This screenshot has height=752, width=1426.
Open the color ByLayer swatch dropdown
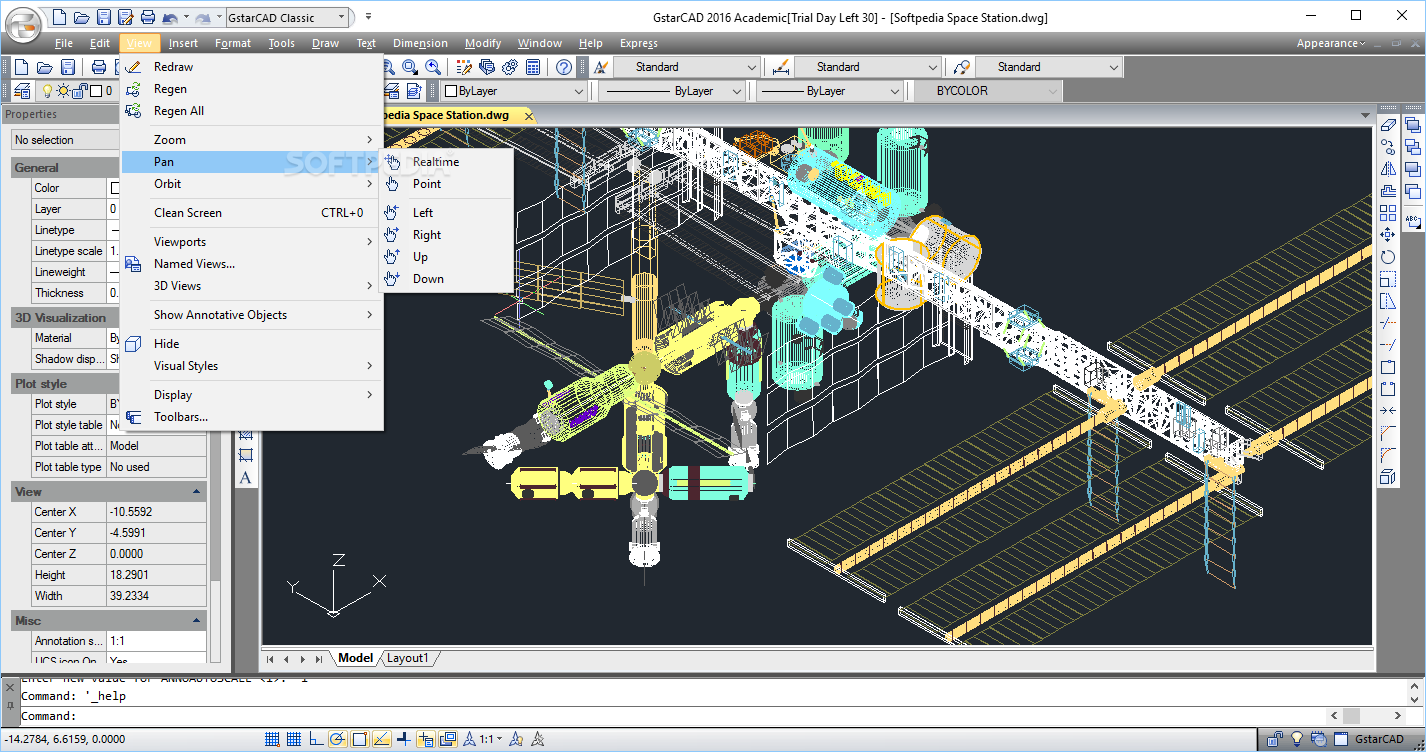coord(514,91)
